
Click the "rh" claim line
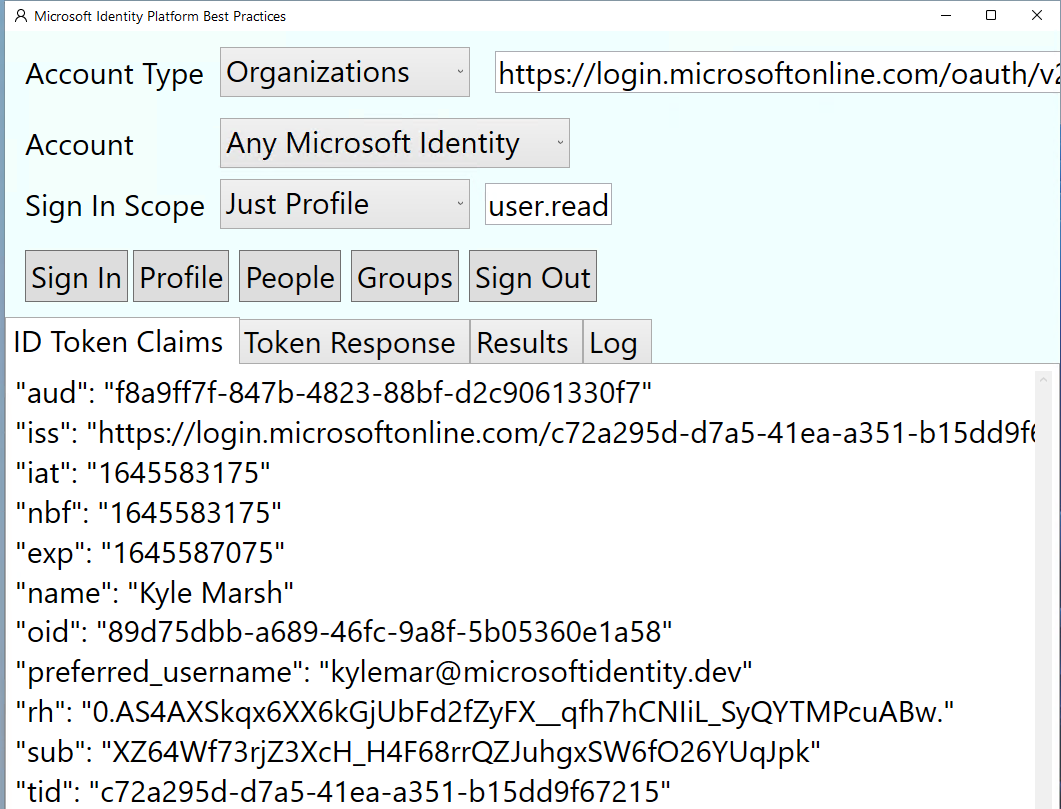(x=484, y=711)
